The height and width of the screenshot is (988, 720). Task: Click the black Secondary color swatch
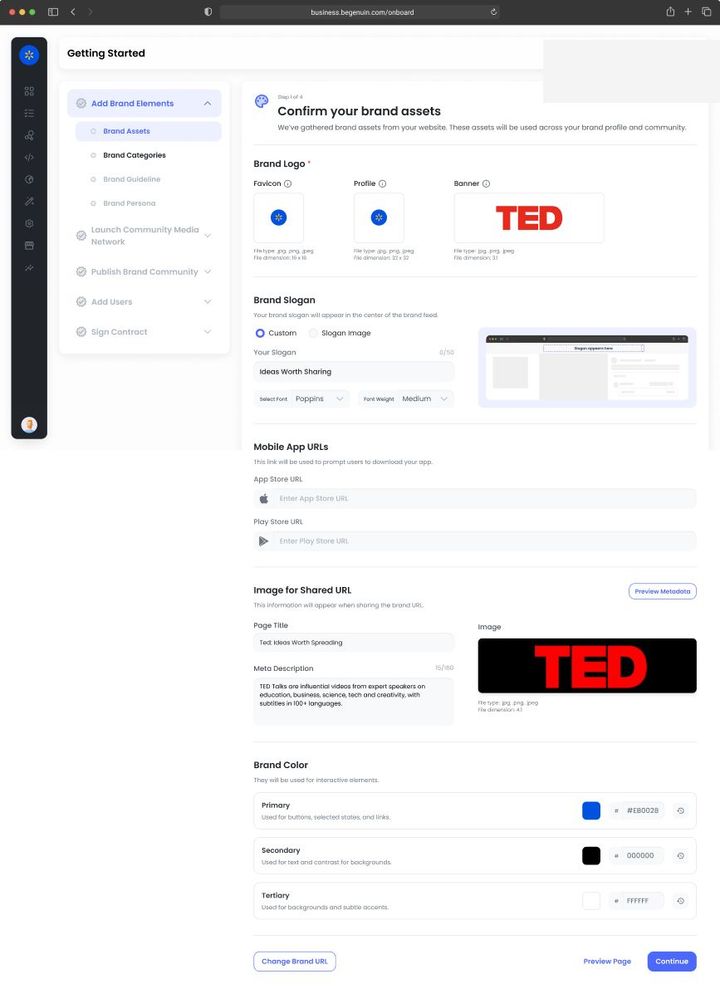pyautogui.click(x=591, y=856)
